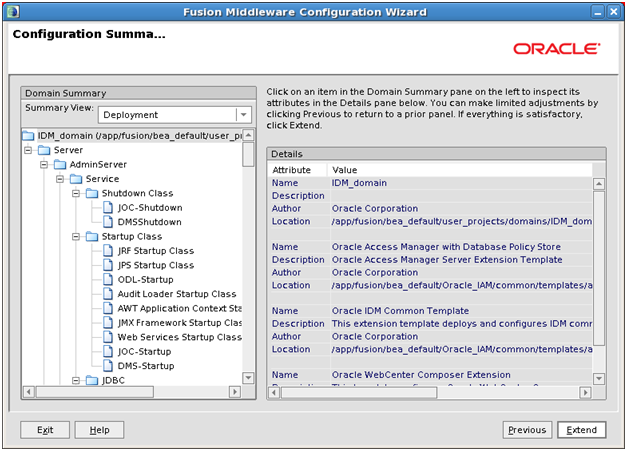The width and height of the screenshot is (627, 451).
Task: Click the Oracle Access Manager Server Extension Template description
Action: pos(447,260)
